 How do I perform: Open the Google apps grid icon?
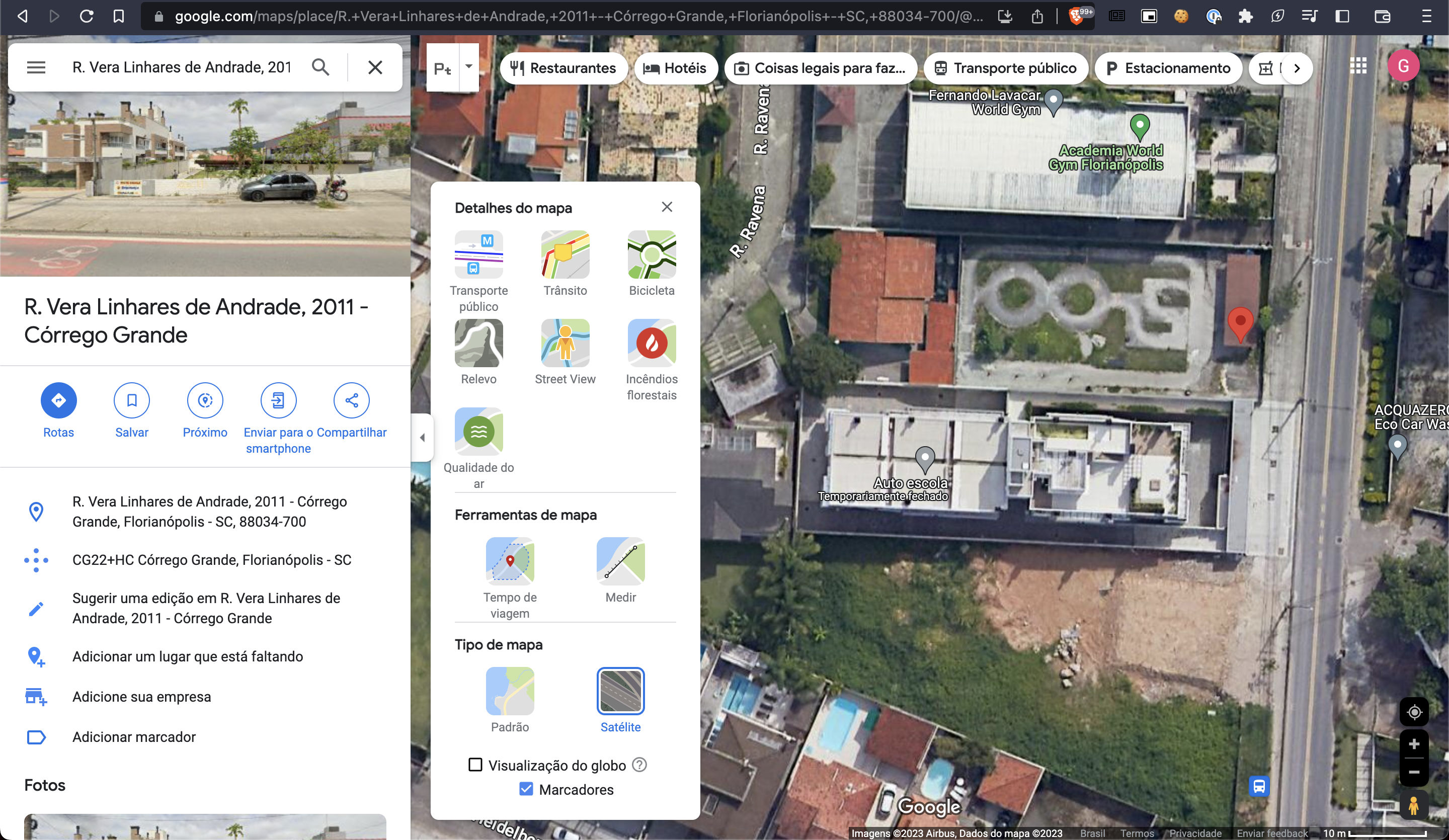pos(1358,67)
